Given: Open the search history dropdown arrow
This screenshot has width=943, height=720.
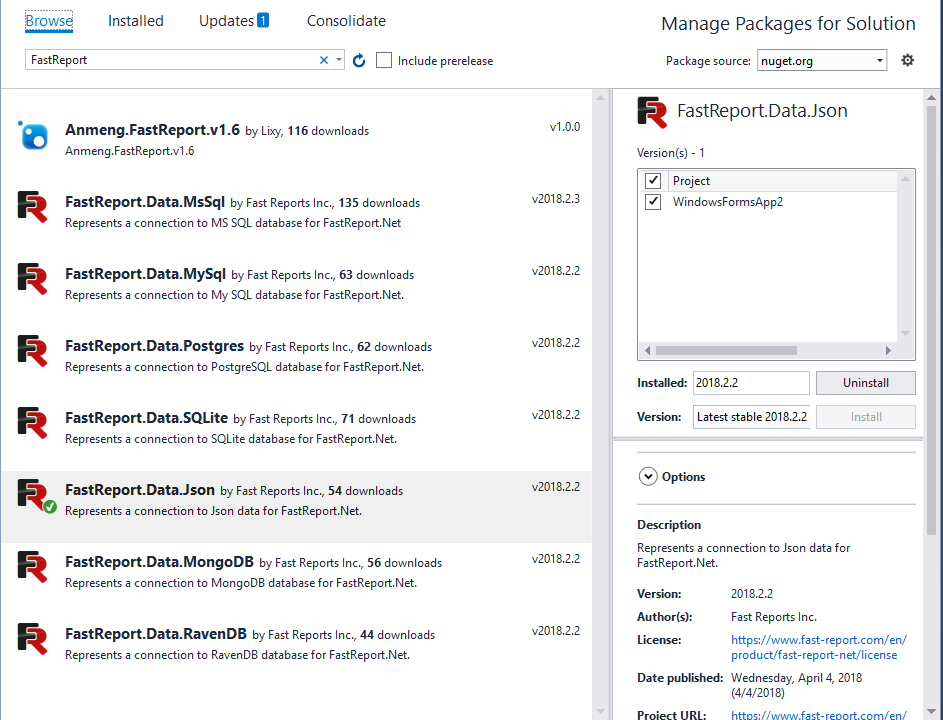Looking at the screenshot, I should click(339, 60).
